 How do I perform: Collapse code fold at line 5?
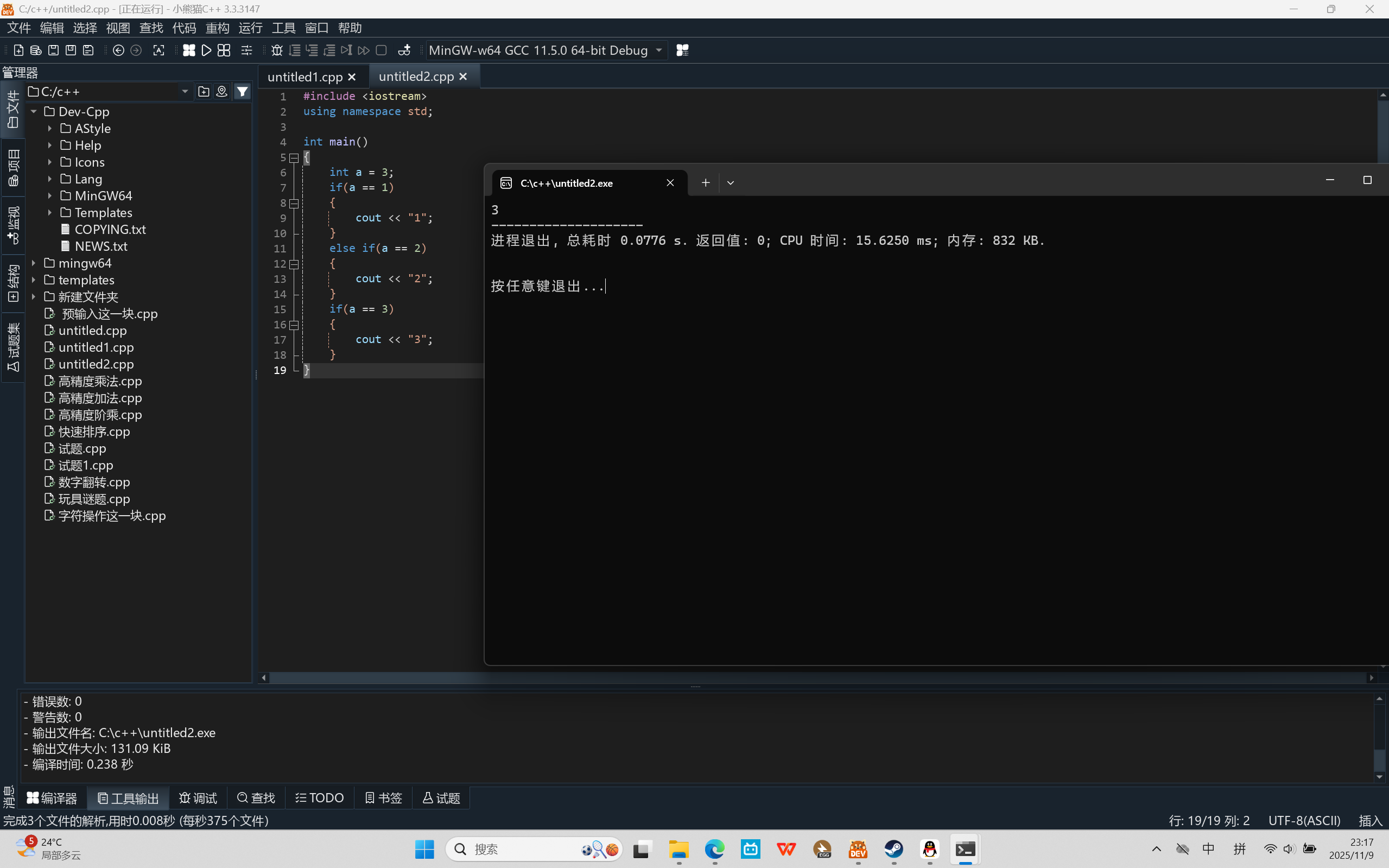(294, 157)
